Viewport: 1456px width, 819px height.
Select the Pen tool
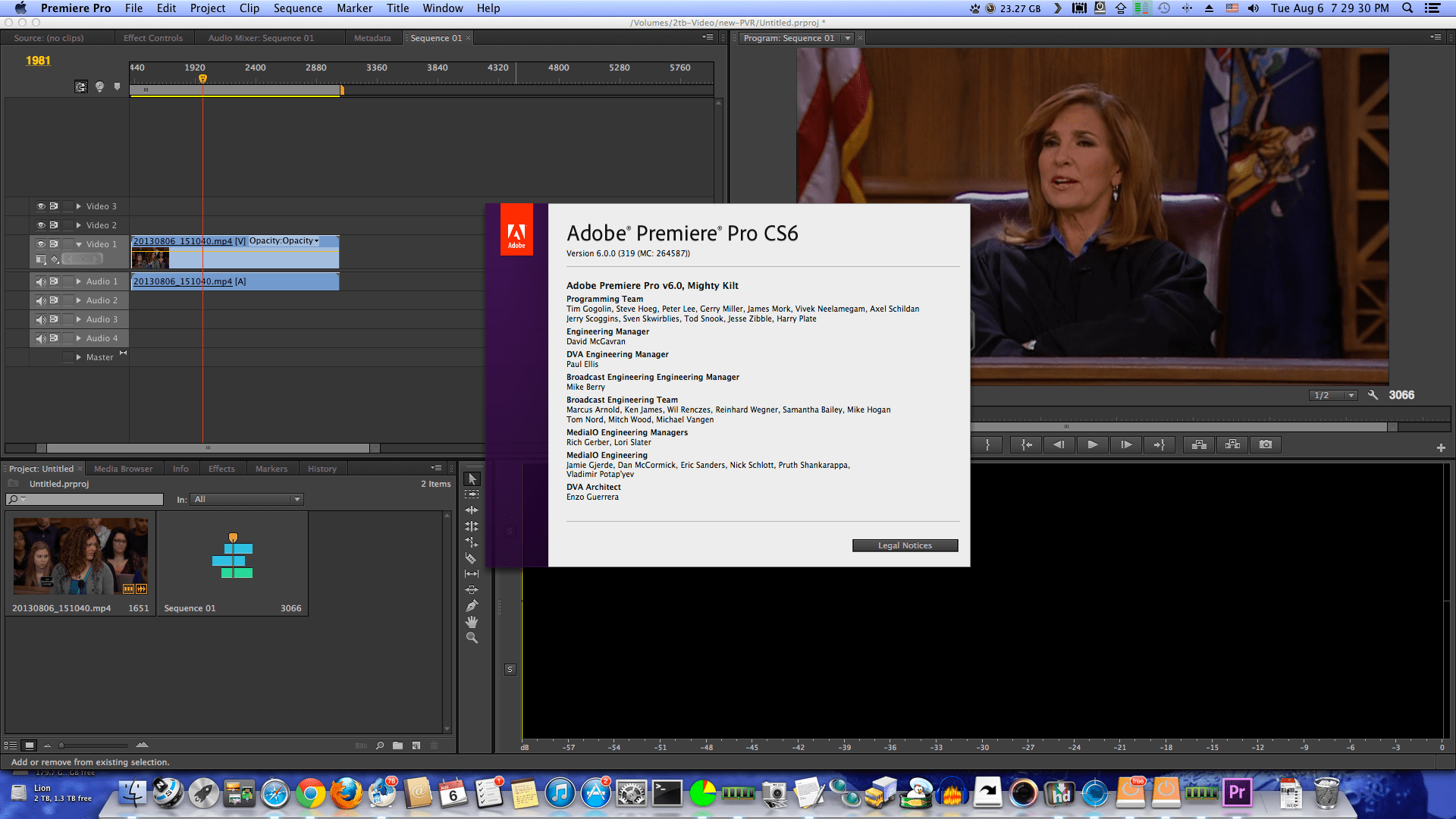click(x=472, y=606)
